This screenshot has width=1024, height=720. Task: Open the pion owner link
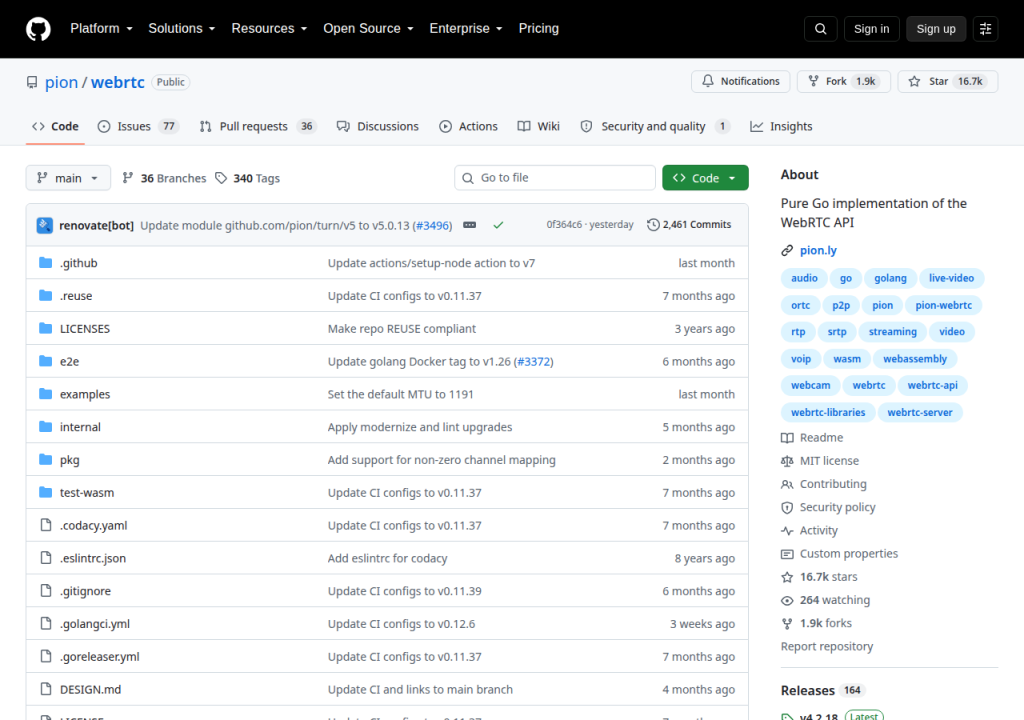pyautogui.click(x=61, y=82)
